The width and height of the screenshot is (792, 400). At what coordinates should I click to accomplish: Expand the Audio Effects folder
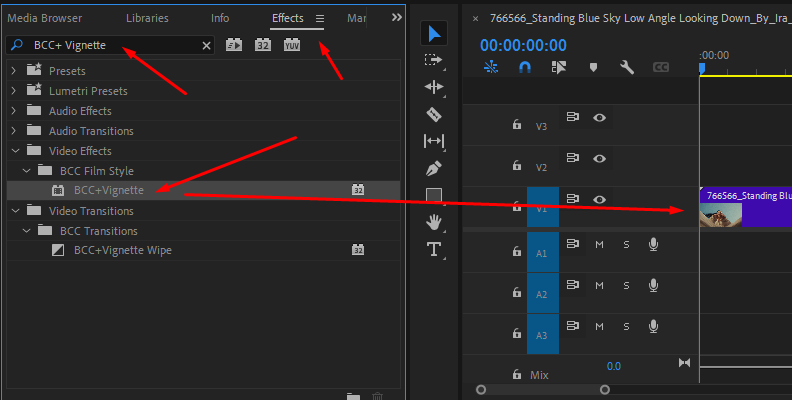coord(14,111)
